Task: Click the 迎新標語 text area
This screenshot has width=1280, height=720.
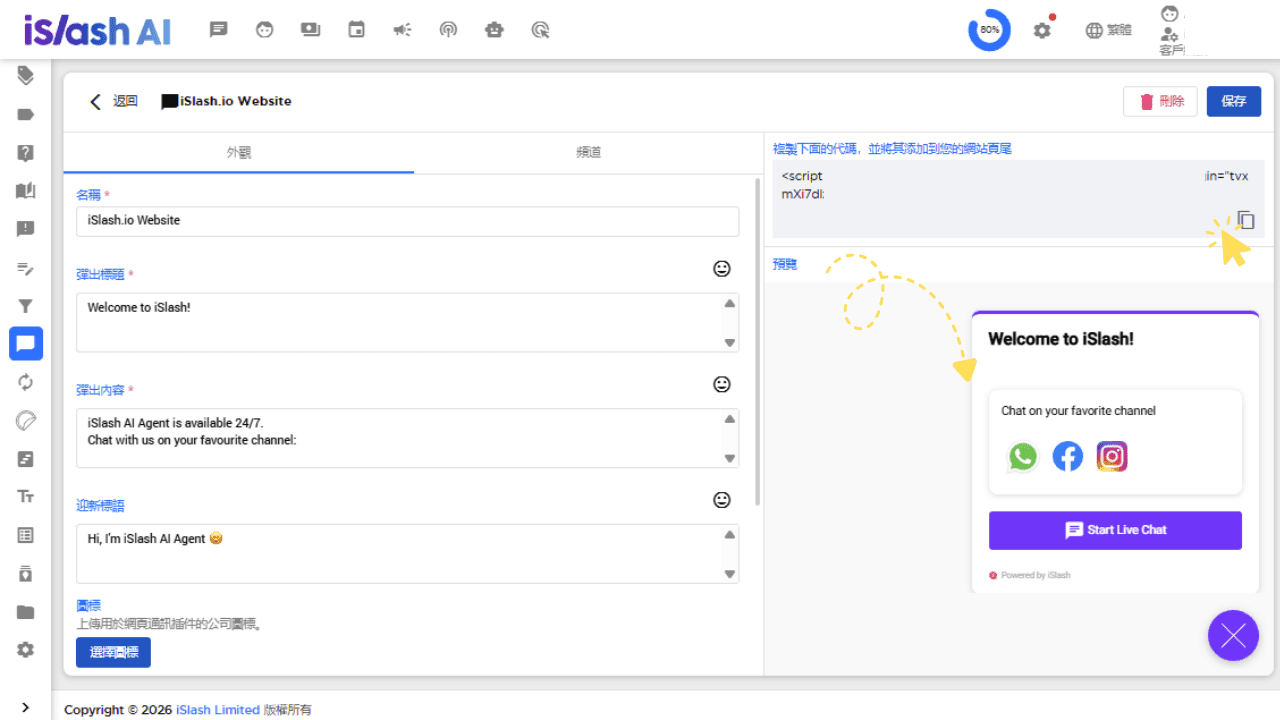Action: (408, 553)
